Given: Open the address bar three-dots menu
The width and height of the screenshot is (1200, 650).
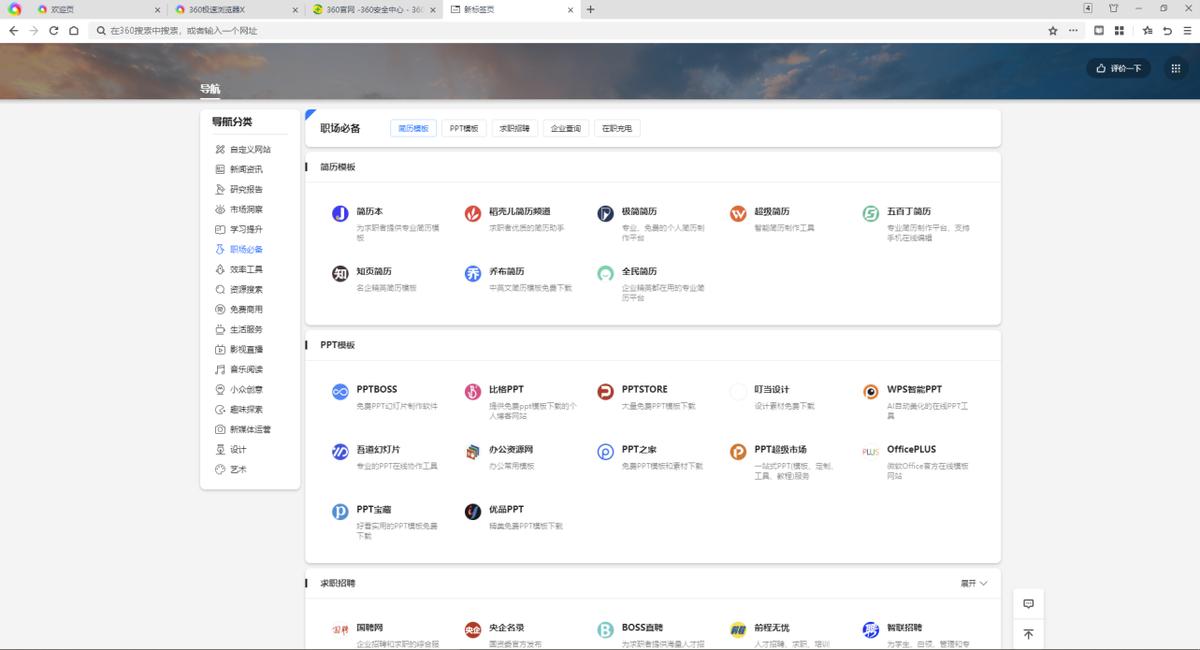Looking at the screenshot, I should pos(1073,31).
